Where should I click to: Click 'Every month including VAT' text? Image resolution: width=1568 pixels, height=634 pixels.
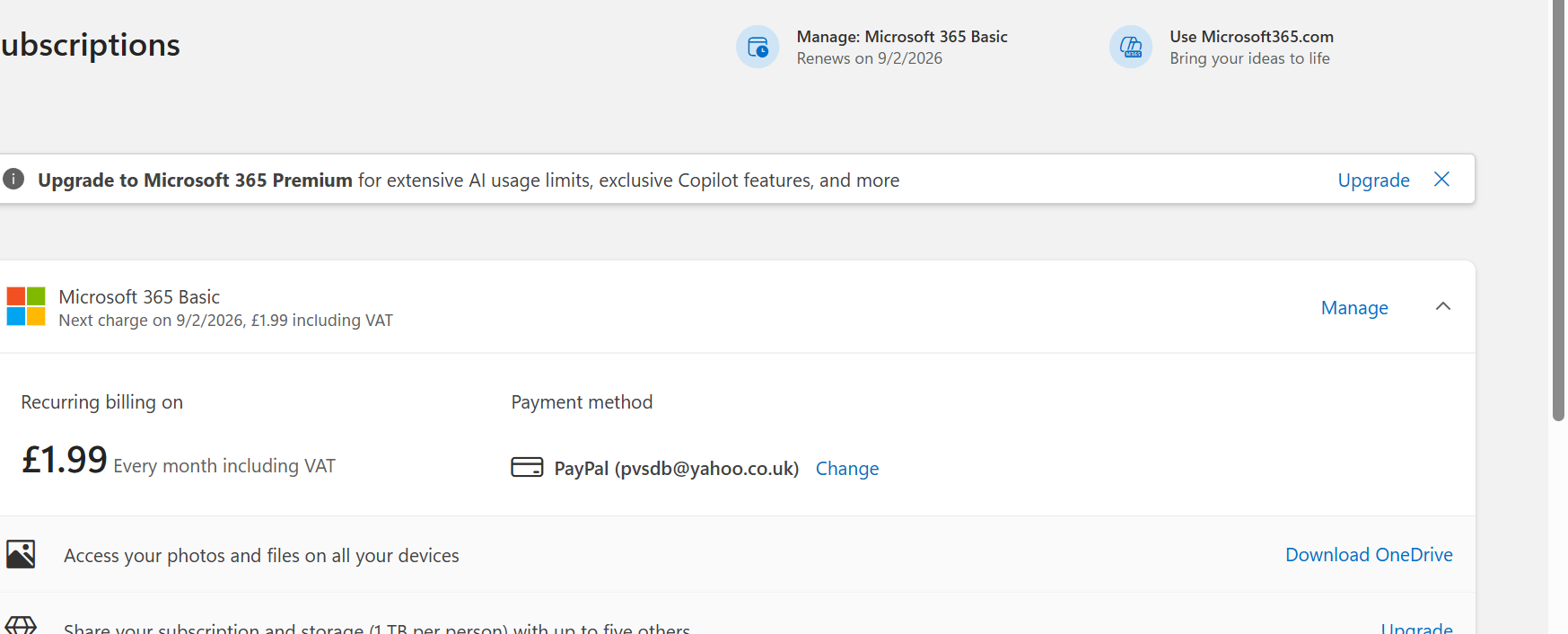point(224,466)
